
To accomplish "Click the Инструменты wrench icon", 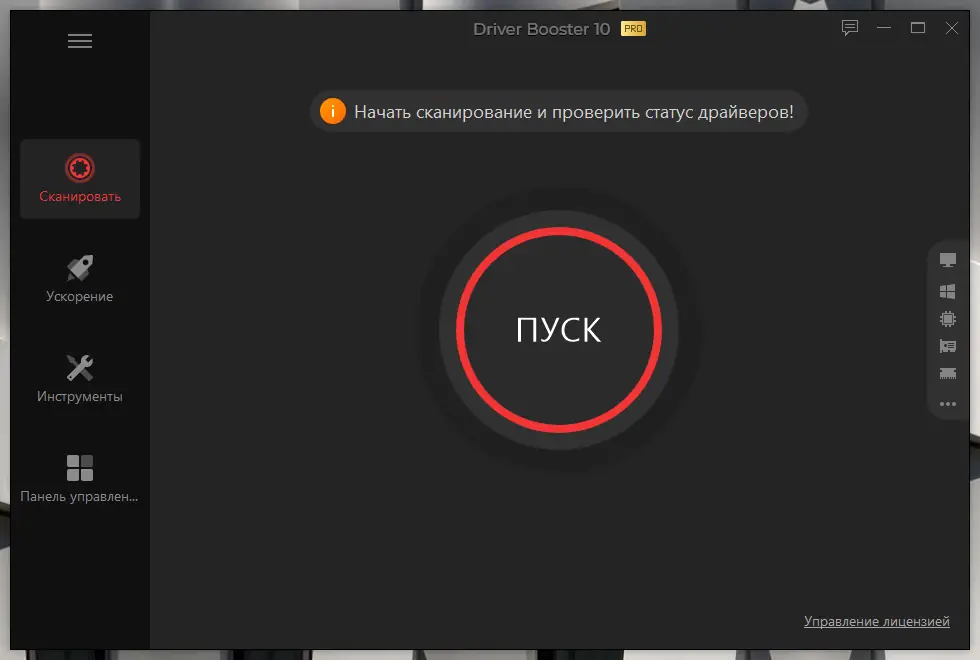I will [x=79, y=364].
